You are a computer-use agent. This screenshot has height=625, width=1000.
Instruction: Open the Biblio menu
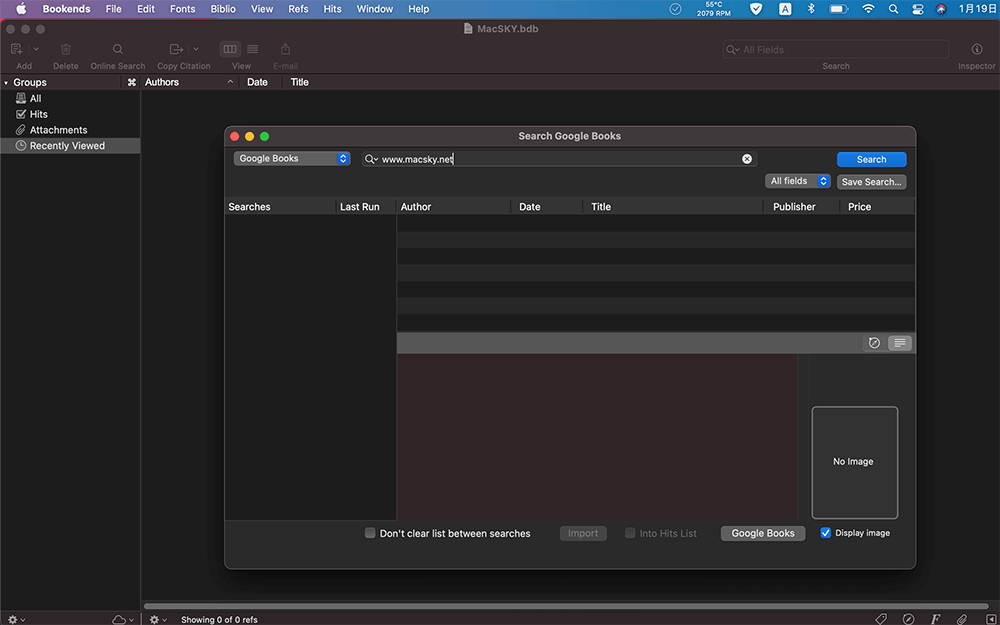coord(223,9)
